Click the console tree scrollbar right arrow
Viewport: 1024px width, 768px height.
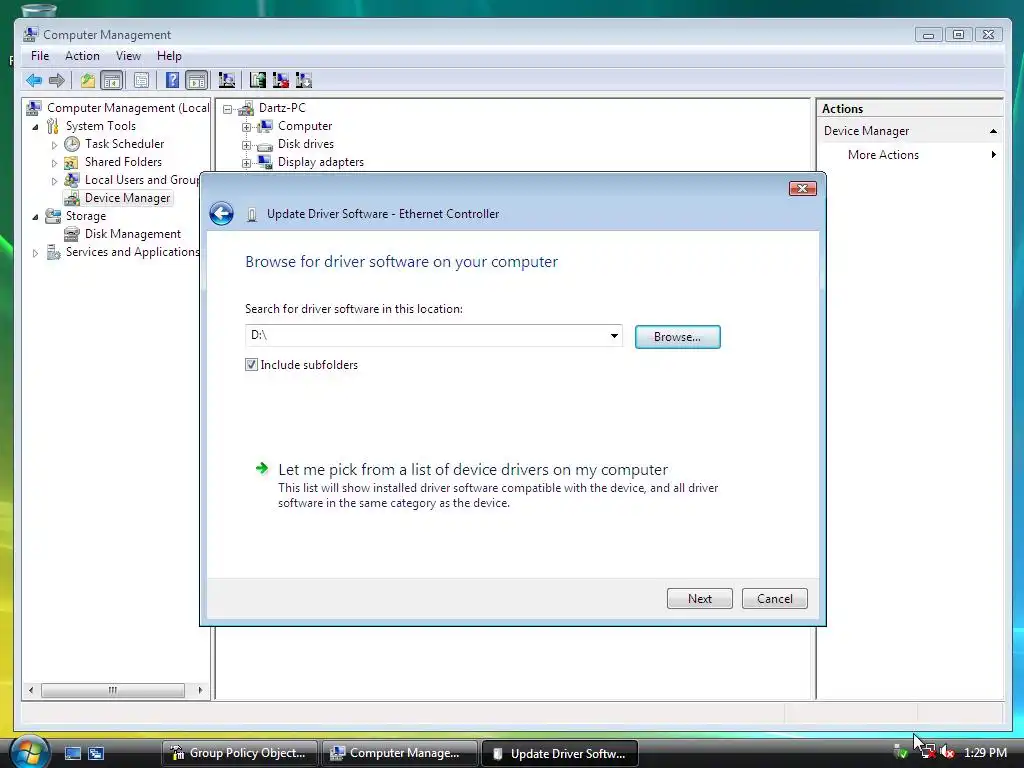click(x=200, y=690)
